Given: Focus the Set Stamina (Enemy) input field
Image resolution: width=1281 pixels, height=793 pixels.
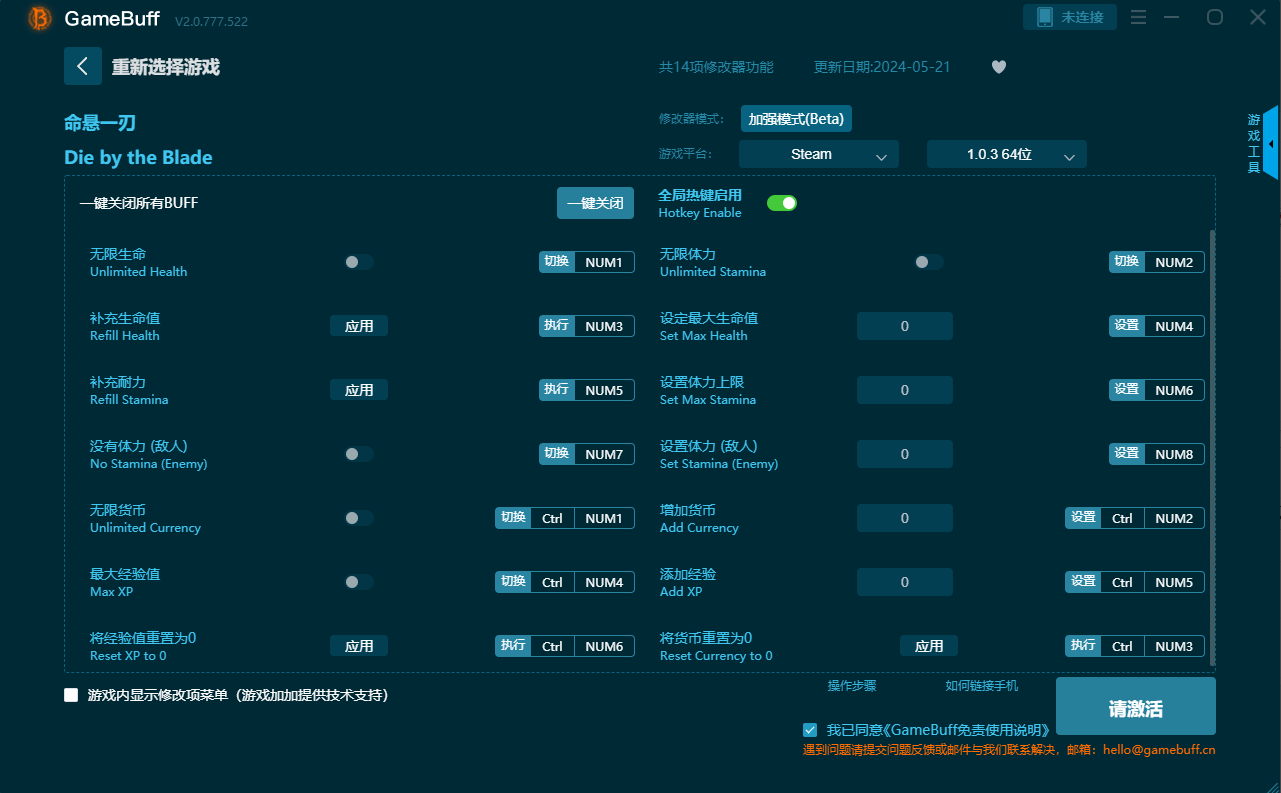Looking at the screenshot, I should pyautogui.click(x=905, y=454).
